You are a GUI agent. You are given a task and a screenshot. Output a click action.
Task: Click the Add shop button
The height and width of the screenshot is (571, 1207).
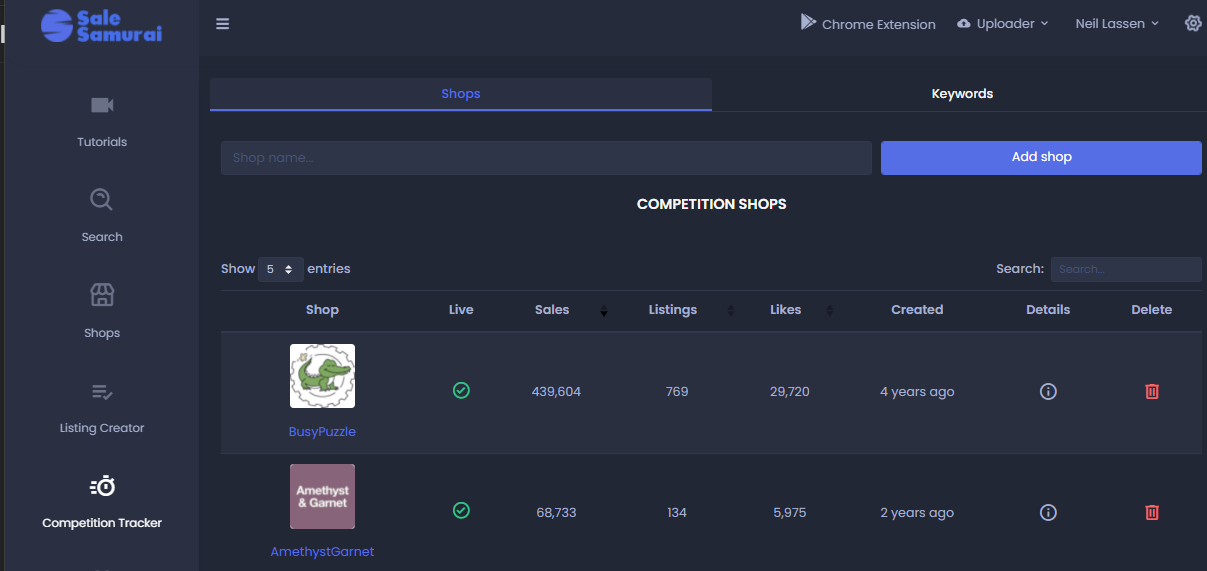click(x=1041, y=157)
